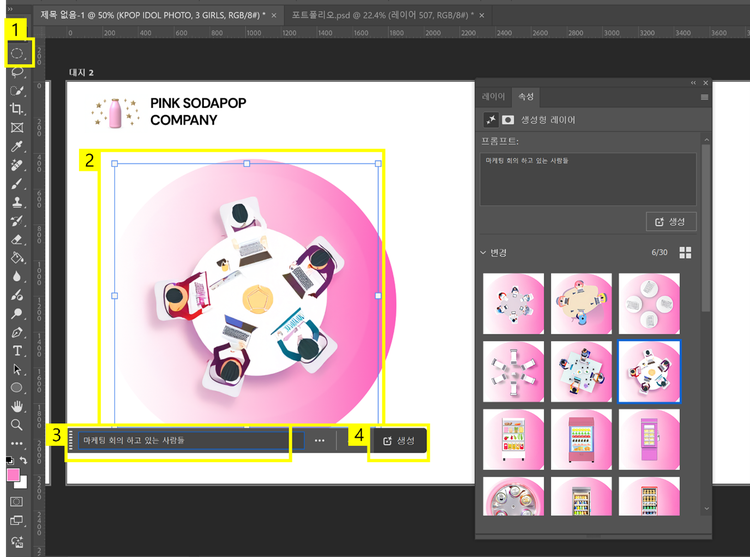Select the History Brush tool

pyautogui.click(x=17, y=221)
